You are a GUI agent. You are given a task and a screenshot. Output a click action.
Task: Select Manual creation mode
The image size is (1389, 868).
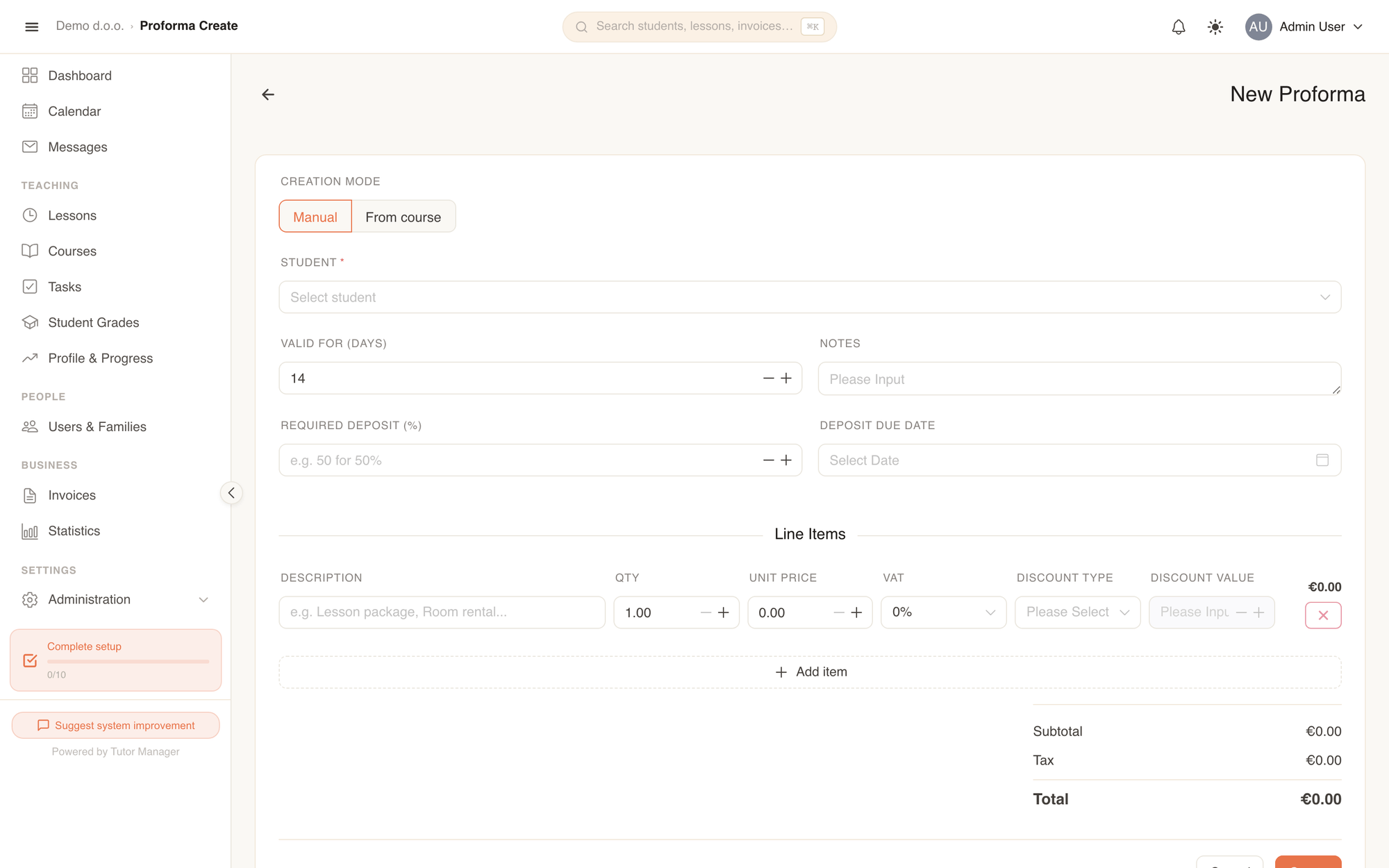(x=315, y=217)
